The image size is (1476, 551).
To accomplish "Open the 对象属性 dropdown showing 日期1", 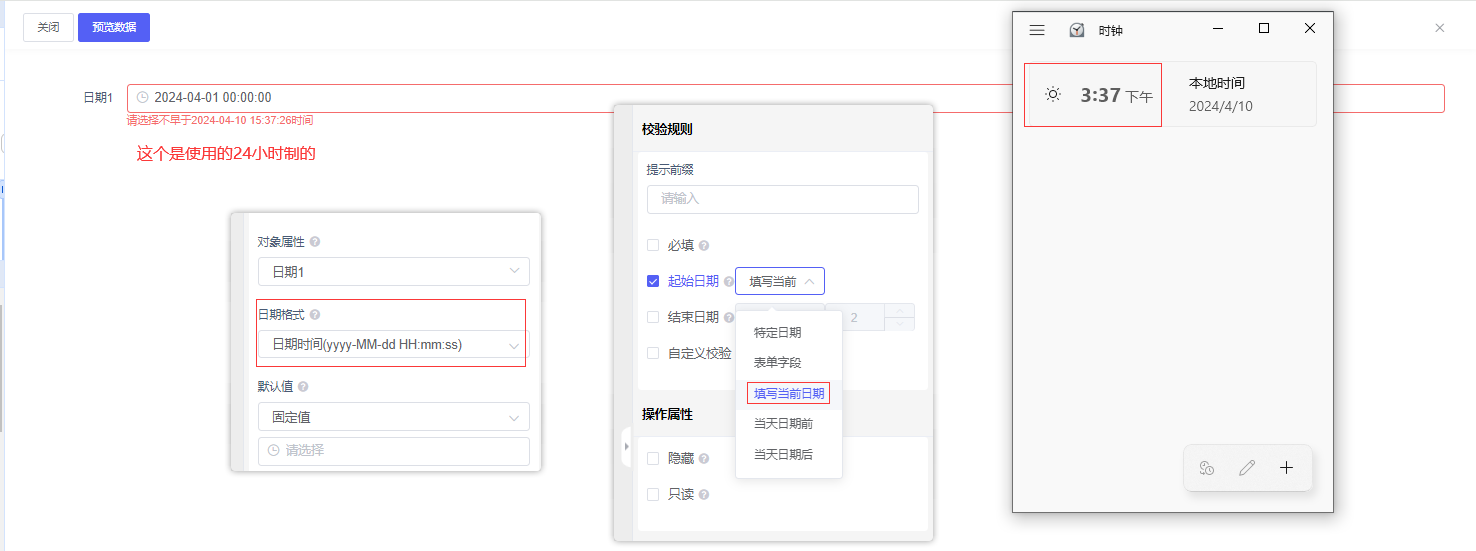I will [394, 272].
